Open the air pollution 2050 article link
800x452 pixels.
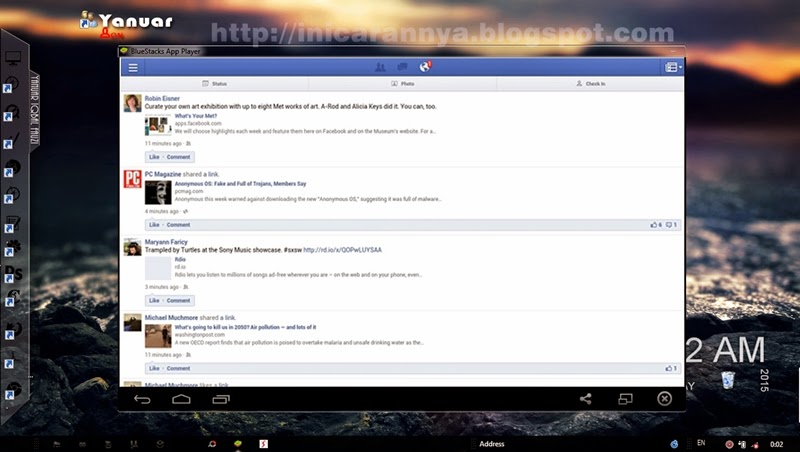245,327
